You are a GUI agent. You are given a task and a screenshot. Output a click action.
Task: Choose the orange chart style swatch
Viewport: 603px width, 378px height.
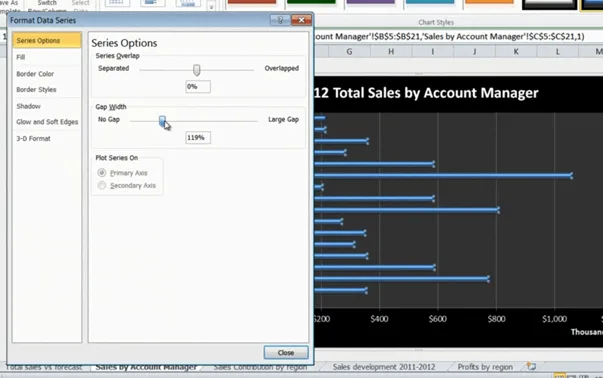click(489, 2)
